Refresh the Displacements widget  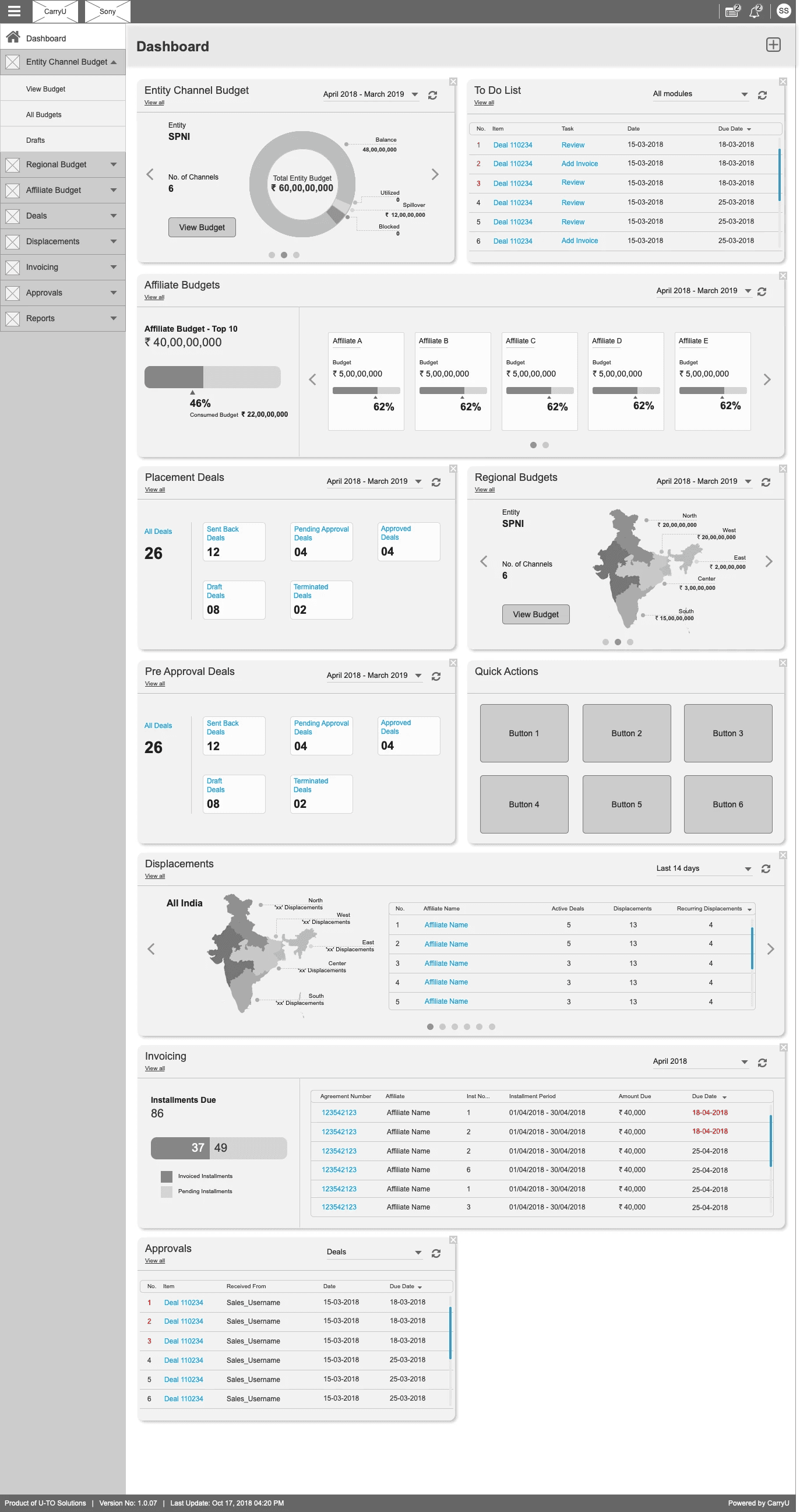coord(766,869)
